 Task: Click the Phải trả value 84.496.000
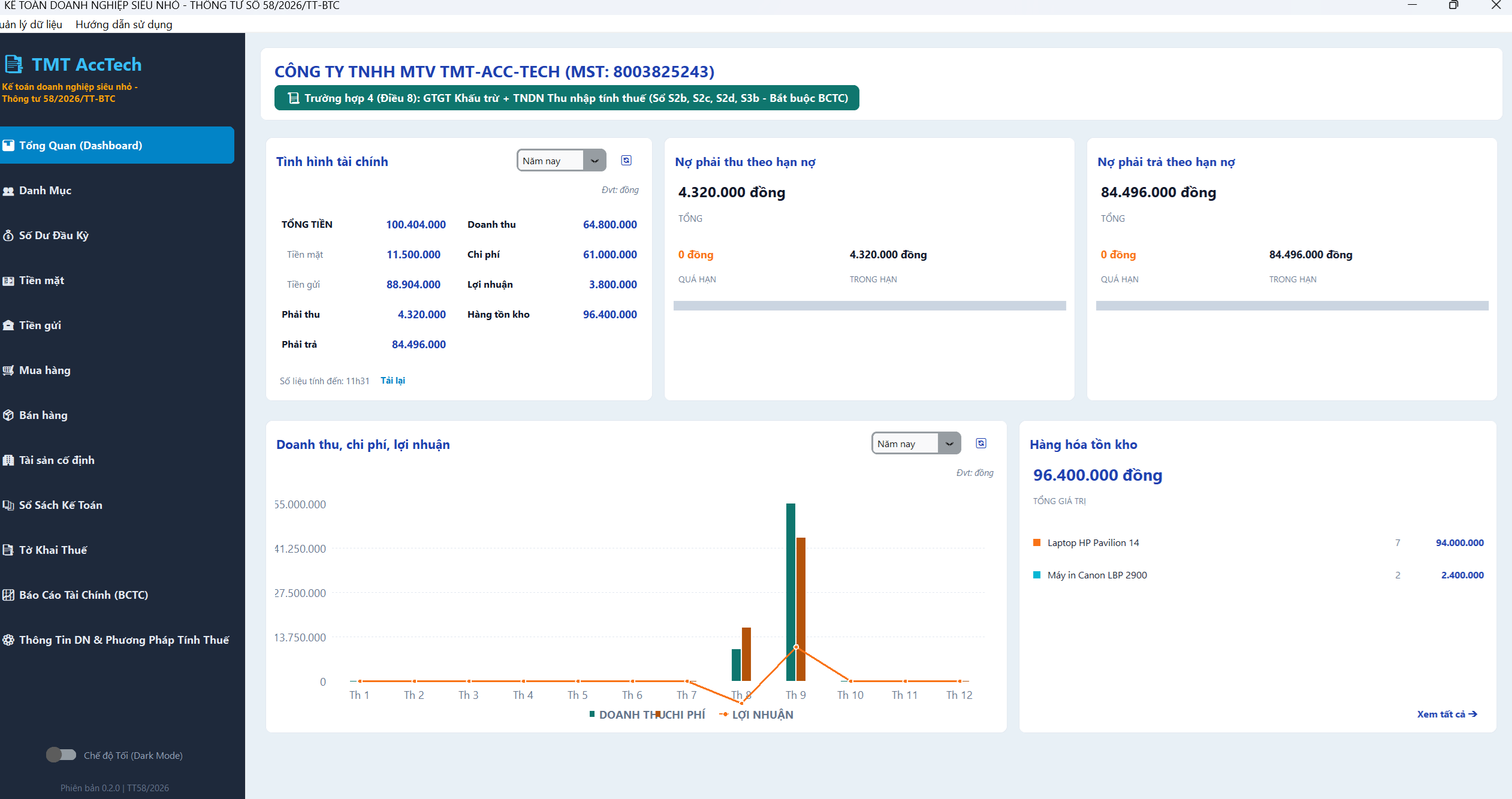click(419, 345)
